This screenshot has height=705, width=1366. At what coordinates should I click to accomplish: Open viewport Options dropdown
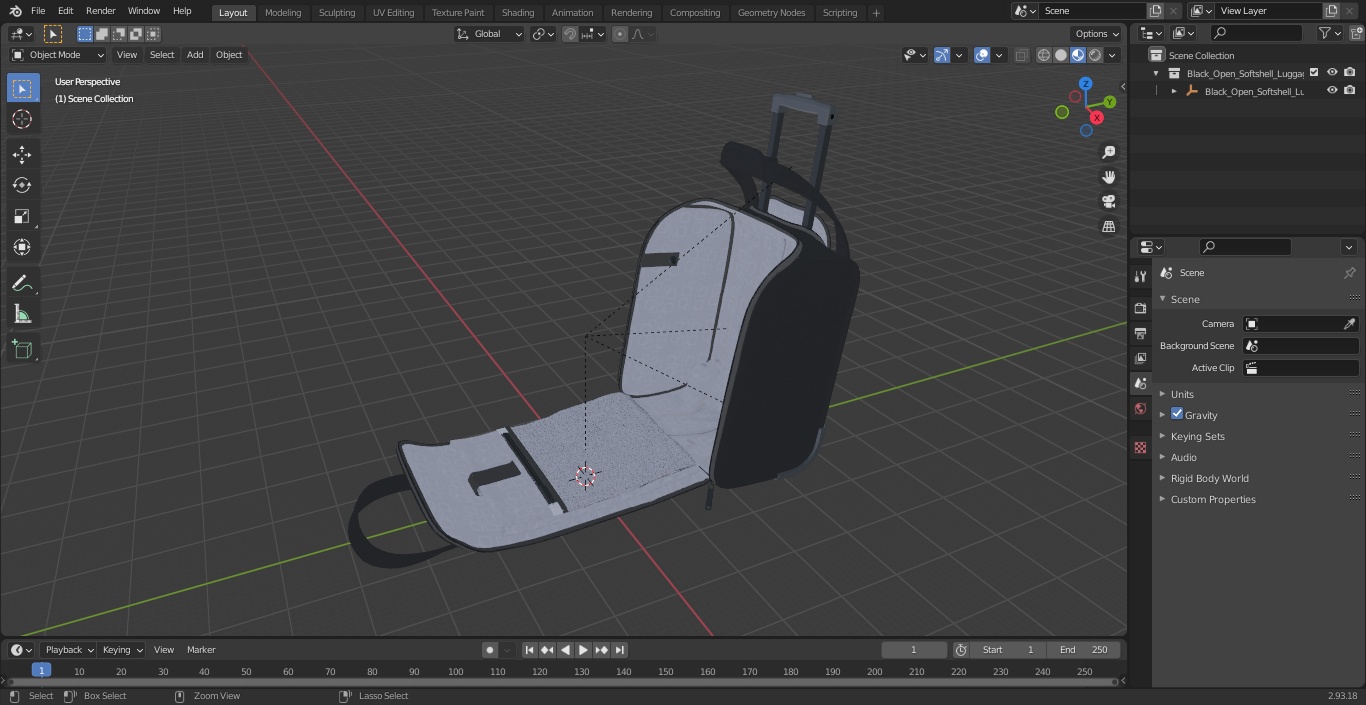(x=1096, y=34)
